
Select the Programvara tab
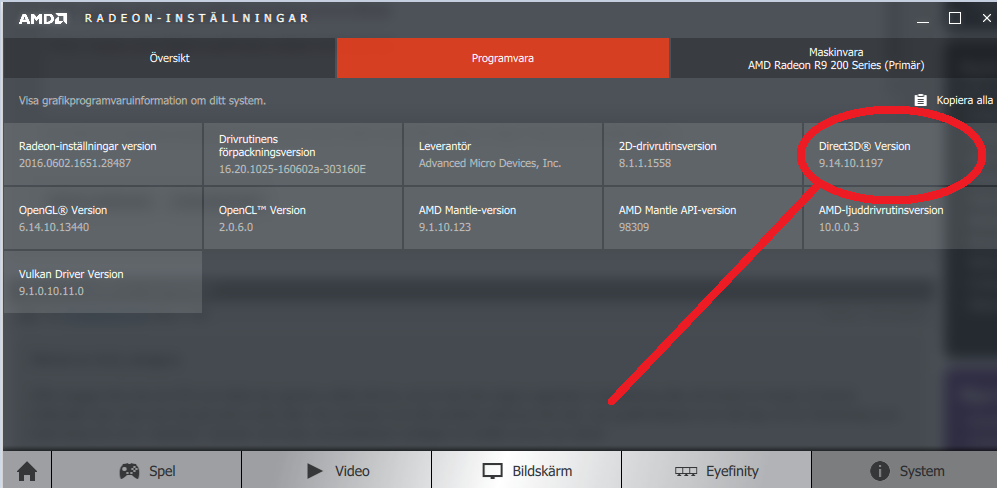tap(502, 58)
